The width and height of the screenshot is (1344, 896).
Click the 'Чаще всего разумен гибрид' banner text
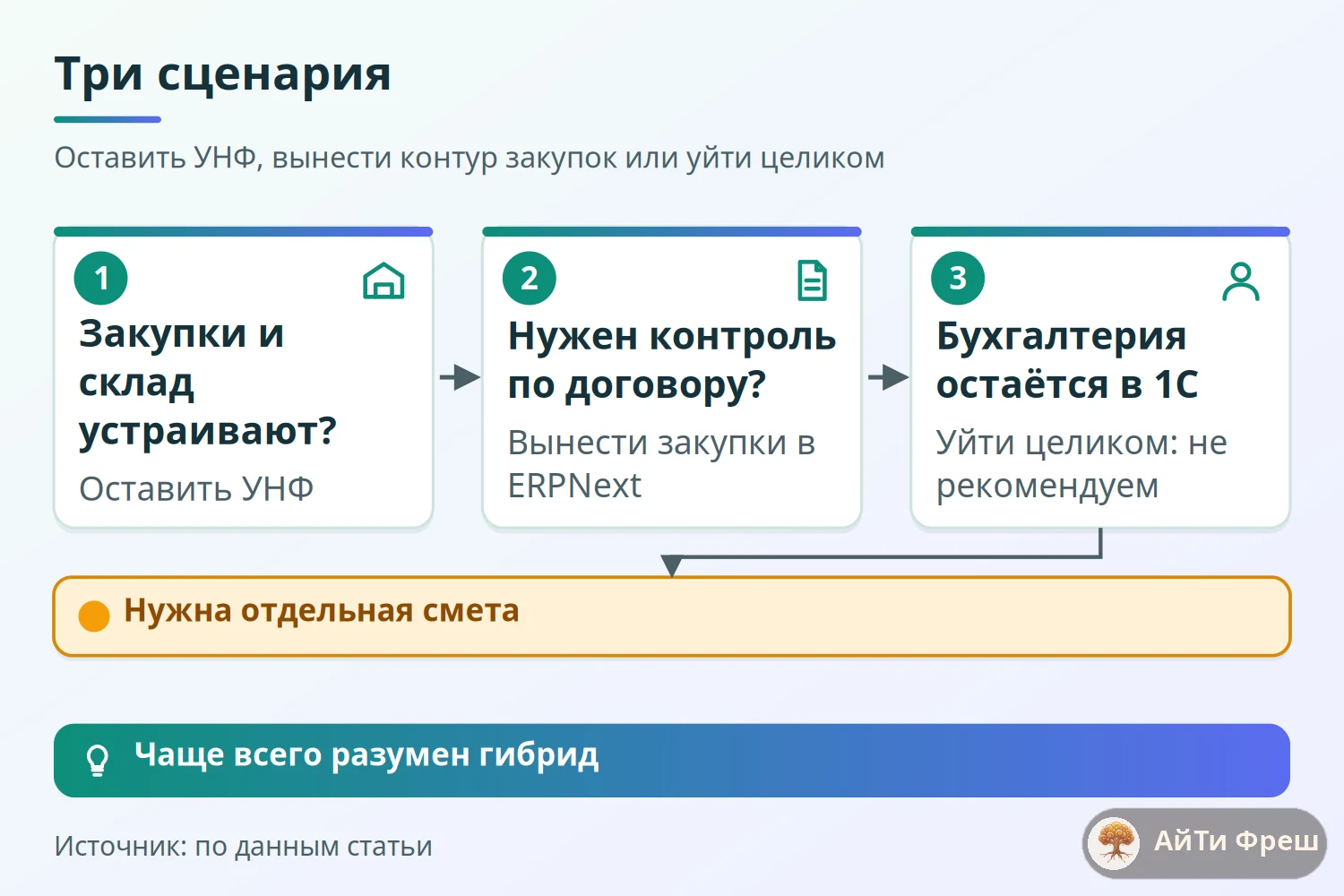pos(366,756)
